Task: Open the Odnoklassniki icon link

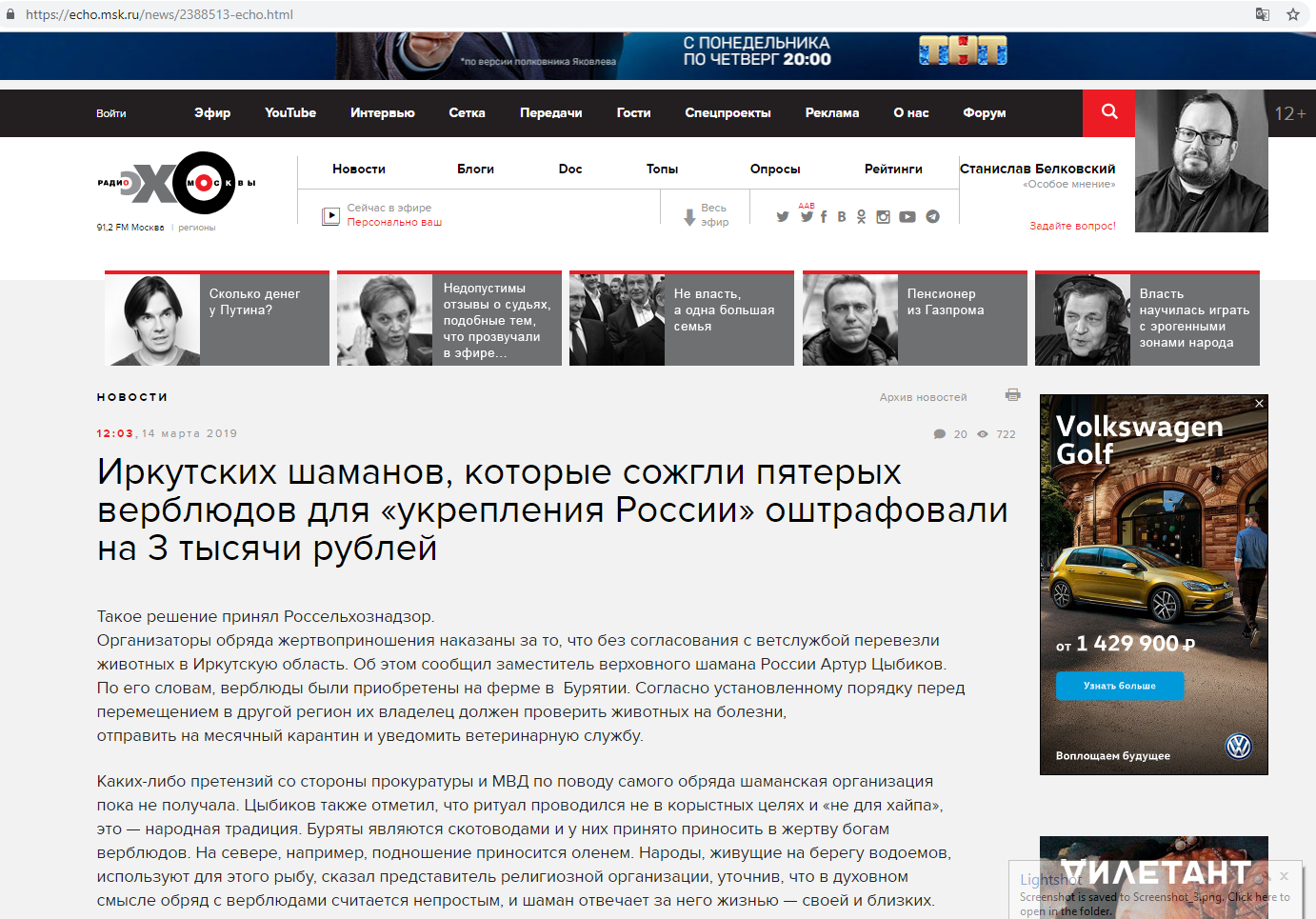Action: [861, 217]
